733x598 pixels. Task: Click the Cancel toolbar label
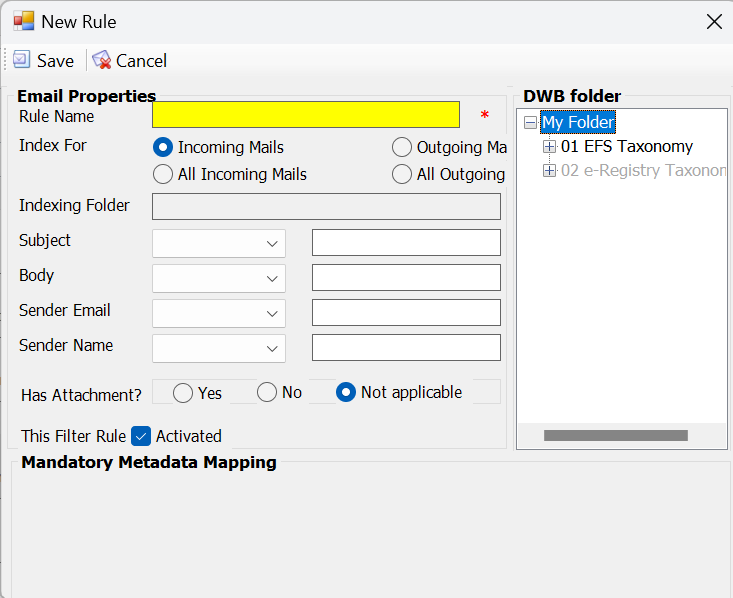pos(141,61)
